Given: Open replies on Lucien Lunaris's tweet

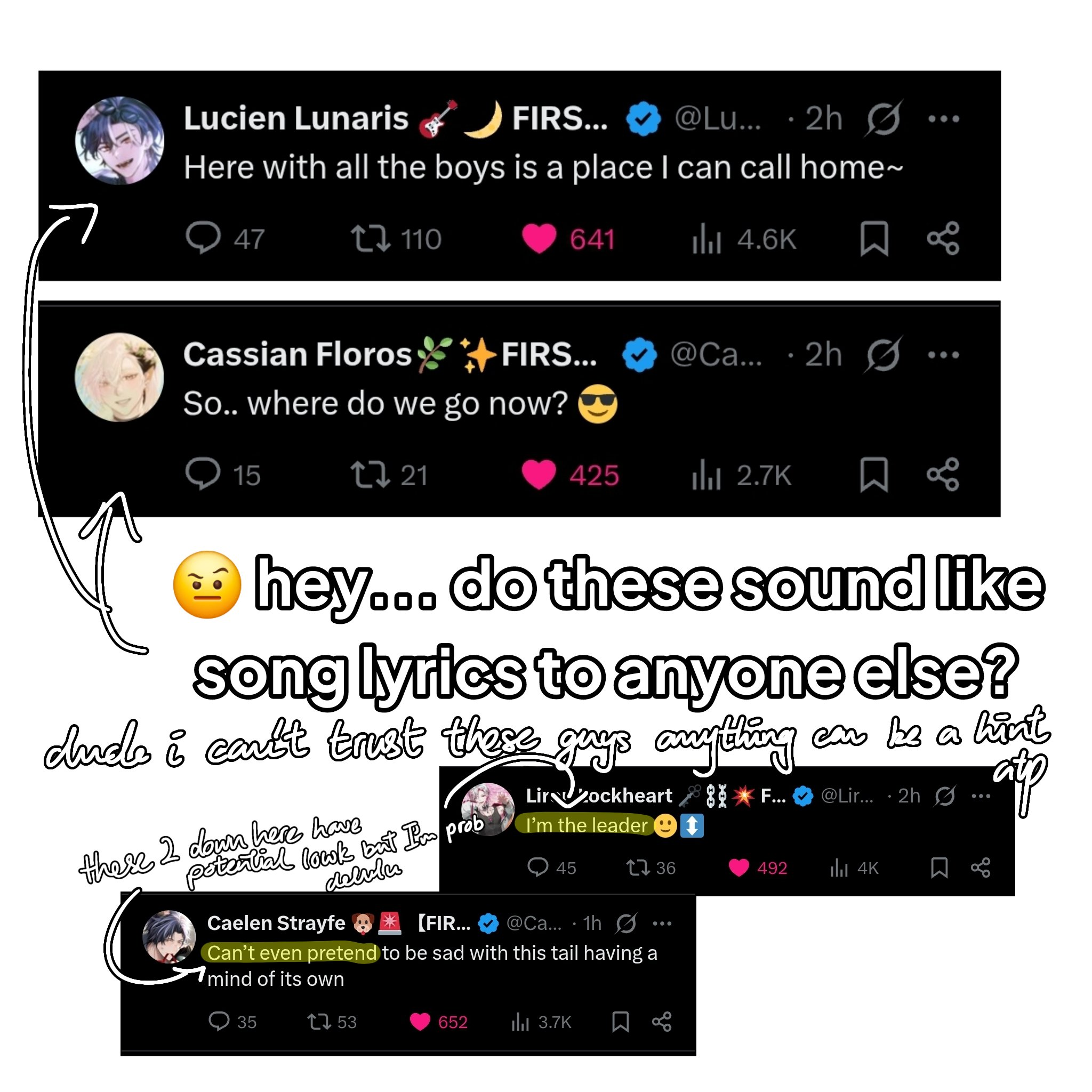Looking at the screenshot, I should click(203, 238).
